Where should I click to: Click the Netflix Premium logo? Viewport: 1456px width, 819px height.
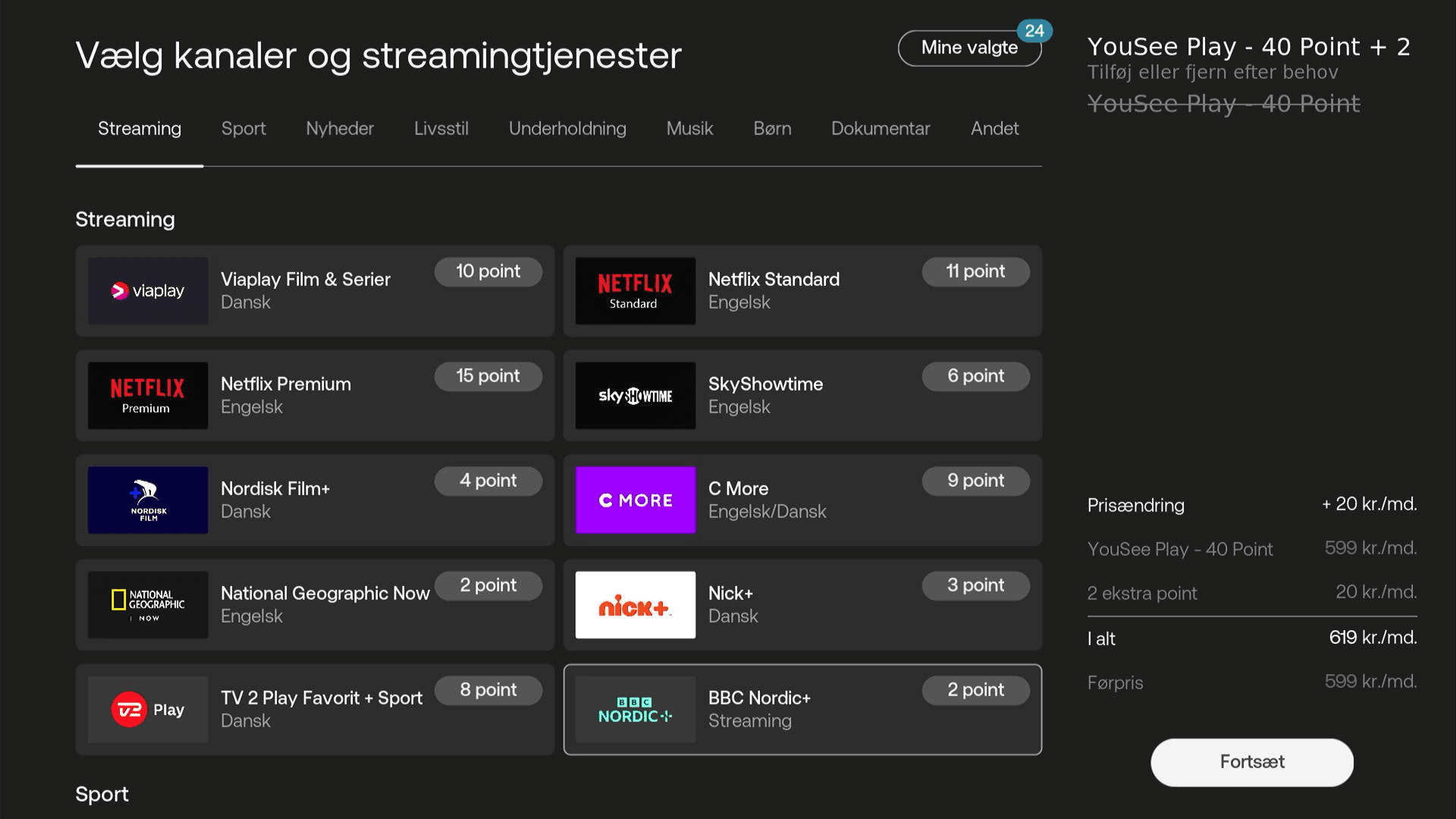[148, 396]
